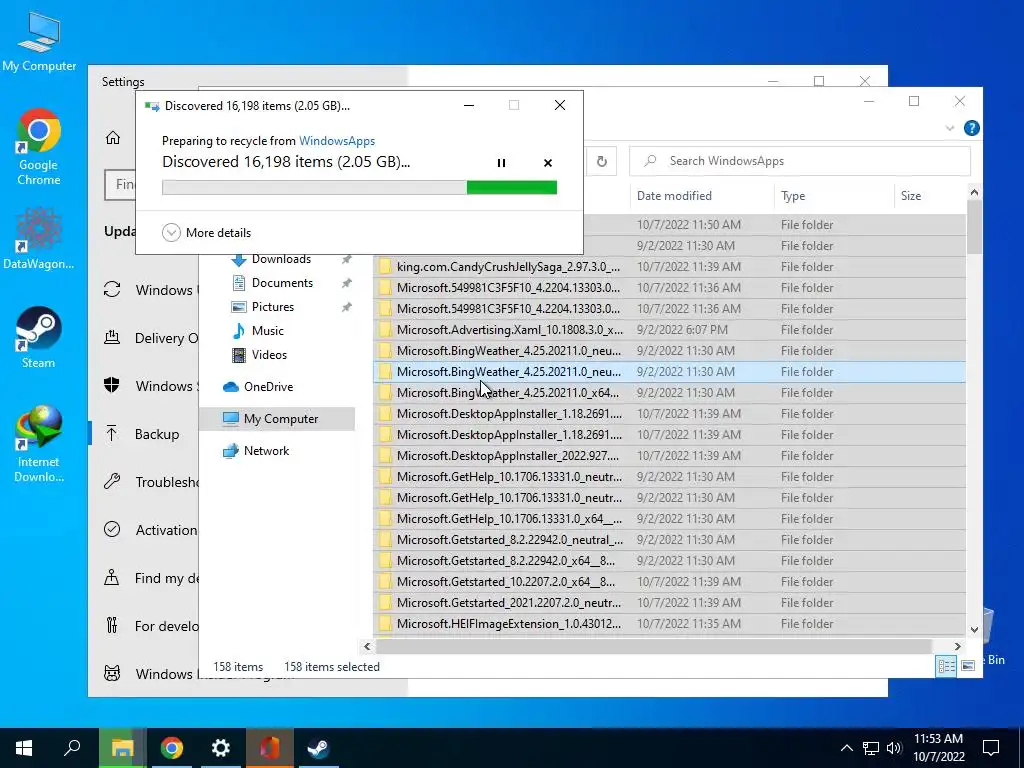This screenshot has height=768, width=1024.
Task: Select Documents in the navigation pane
Action: click(x=282, y=283)
